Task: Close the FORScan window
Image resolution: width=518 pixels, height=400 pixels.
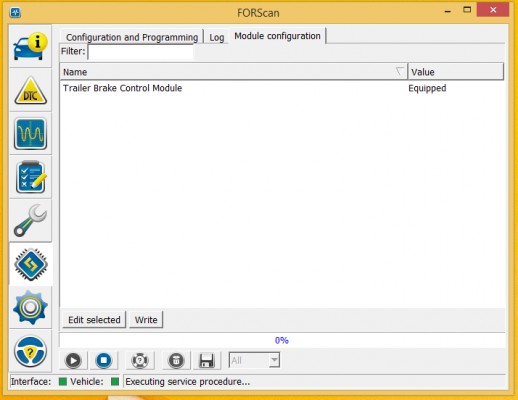Action: 493,10
